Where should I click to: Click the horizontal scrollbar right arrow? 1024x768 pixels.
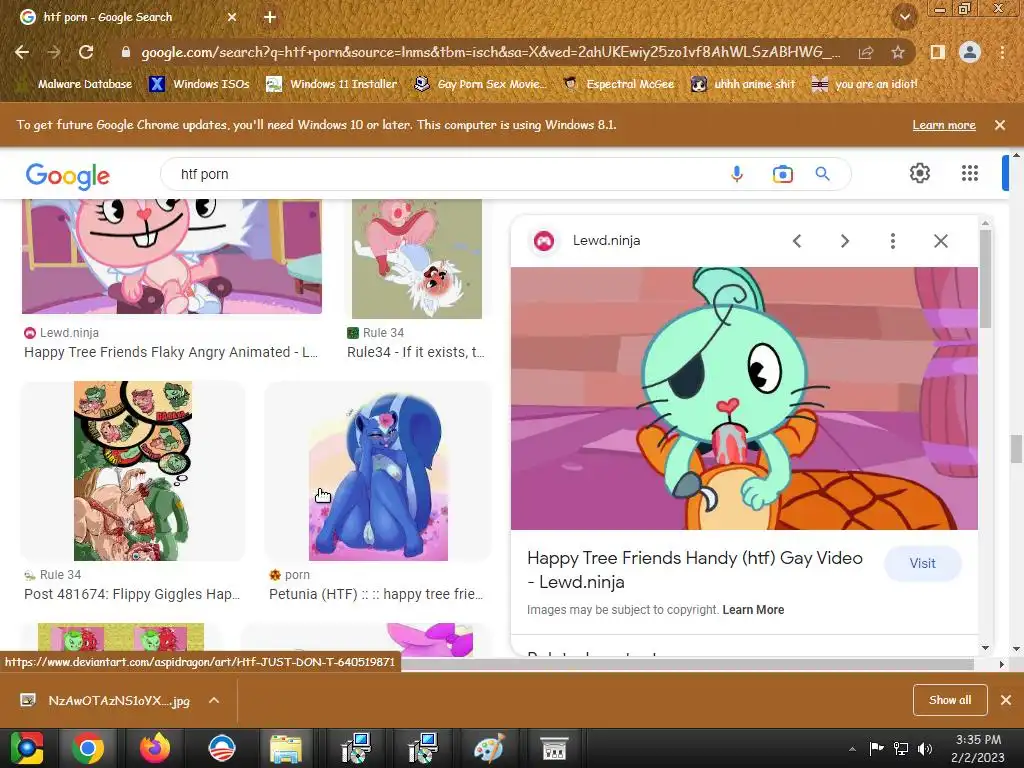[x=1002, y=664]
